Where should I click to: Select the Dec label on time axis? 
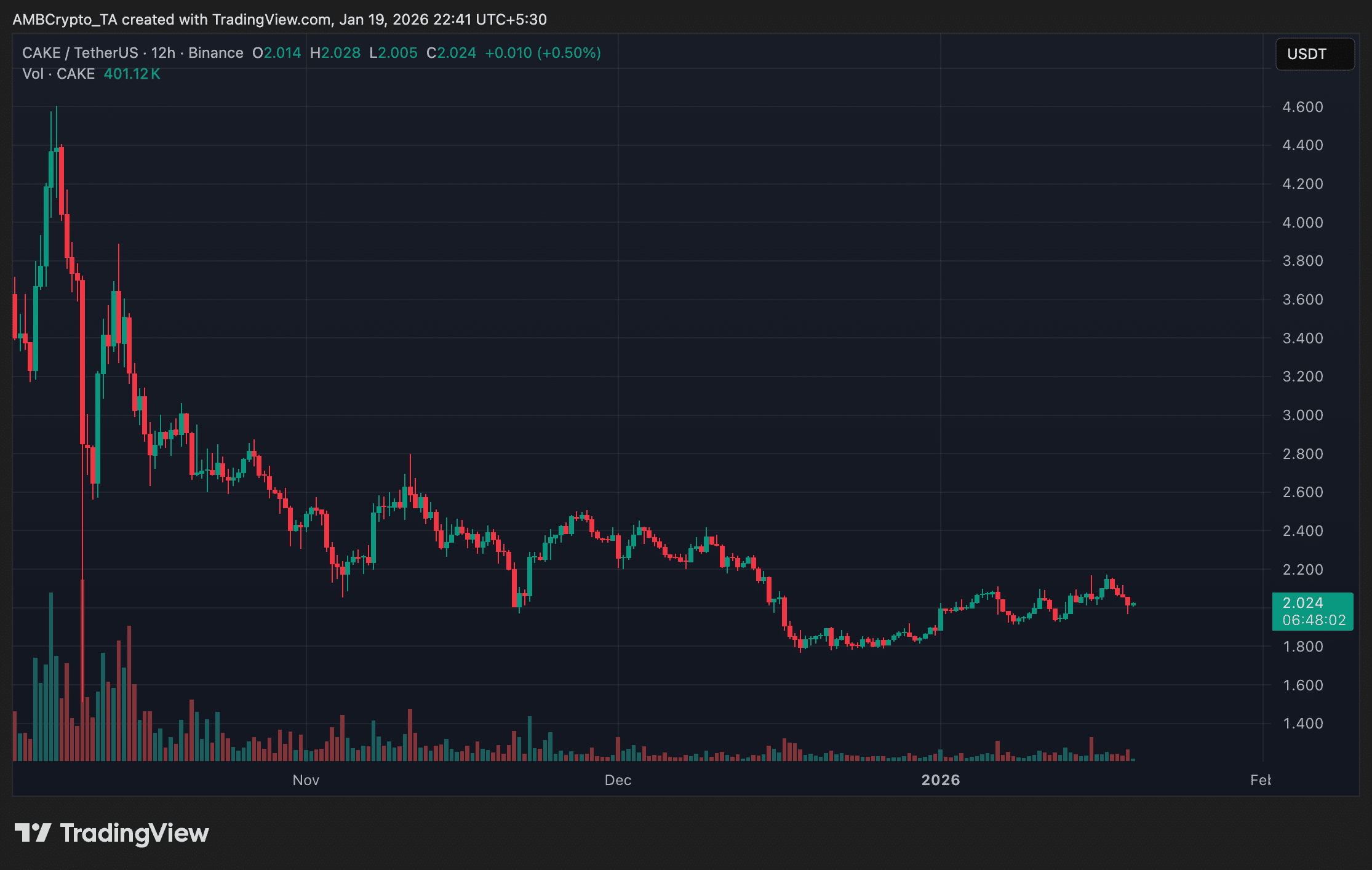(x=618, y=780)
